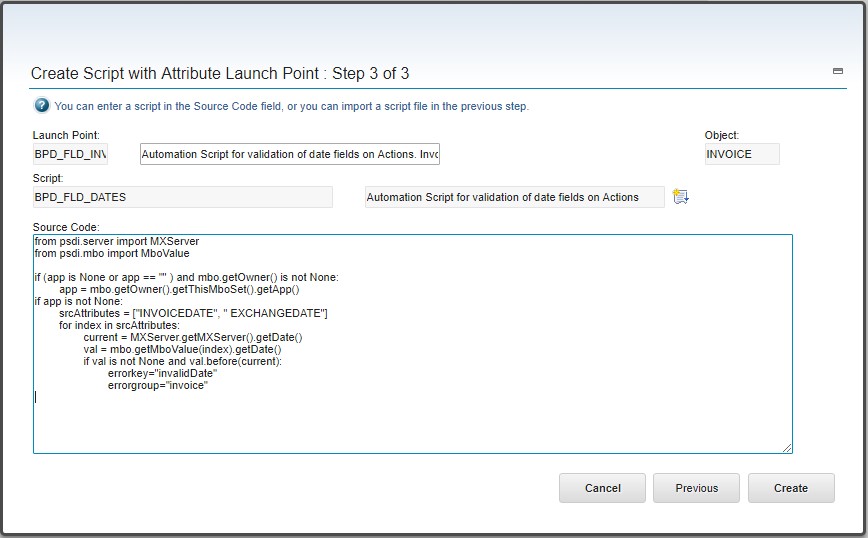The width and height of the screenshot is (868, 538).
Task: Click the Source Code label
Action: click(66, 227)
